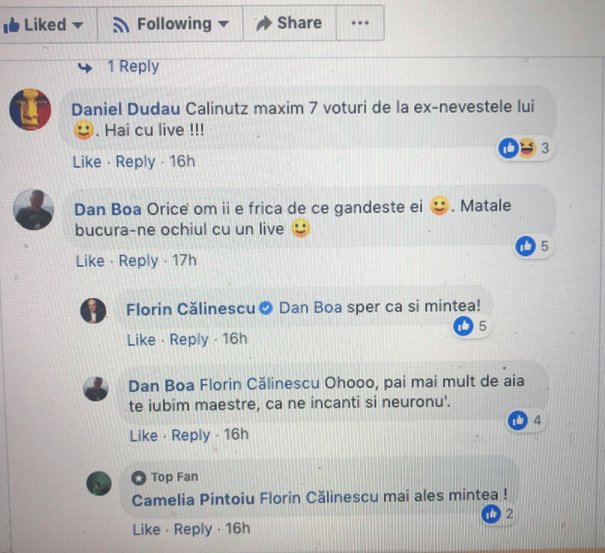Like Camelia Pintoiu's reply
This screenshot has width=605, height=553.
pyautogui.click(x=146, y=529)
